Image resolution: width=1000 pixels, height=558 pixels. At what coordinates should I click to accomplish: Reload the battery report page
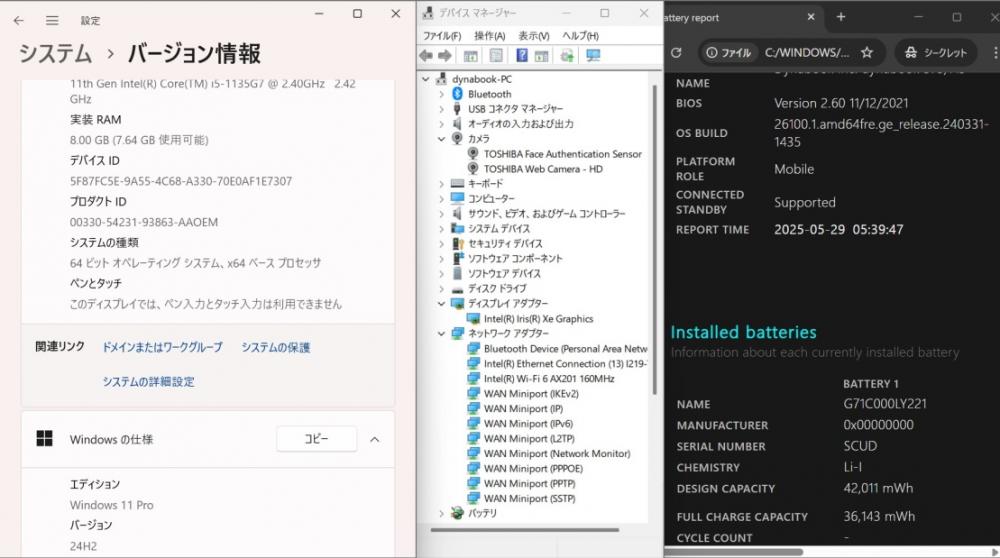click(676, 52)
